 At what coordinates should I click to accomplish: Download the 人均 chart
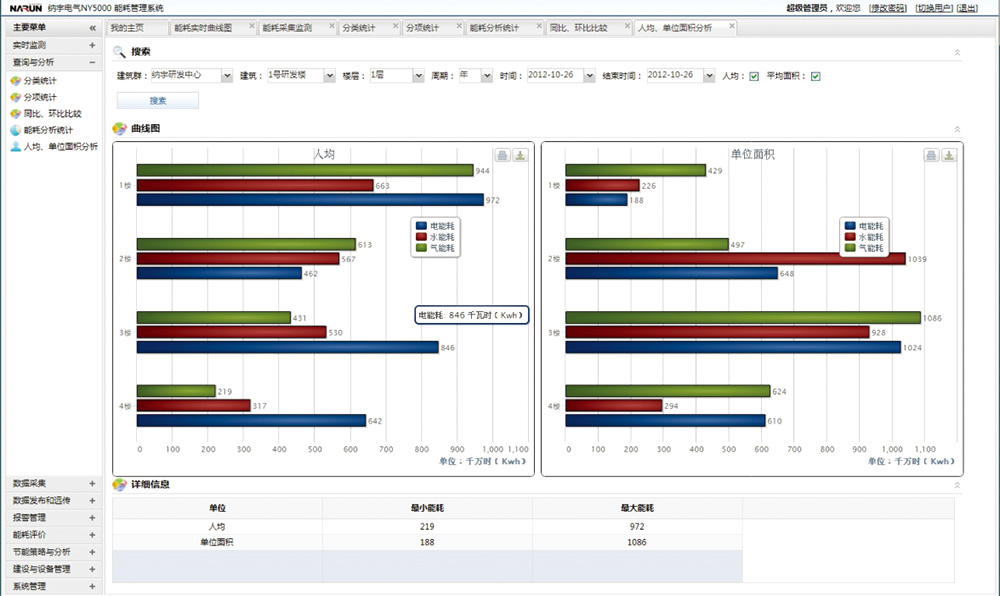click(x=520, y=155)
